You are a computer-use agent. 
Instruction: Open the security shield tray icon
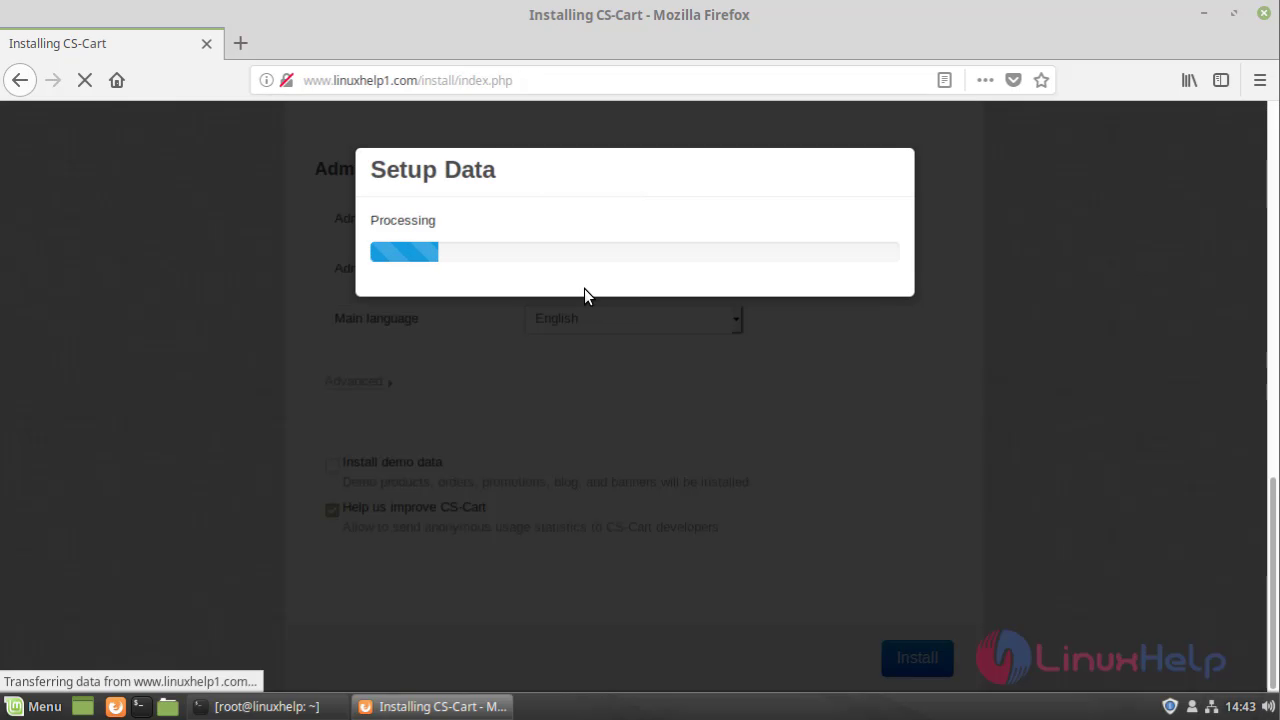coord(1170,706)
